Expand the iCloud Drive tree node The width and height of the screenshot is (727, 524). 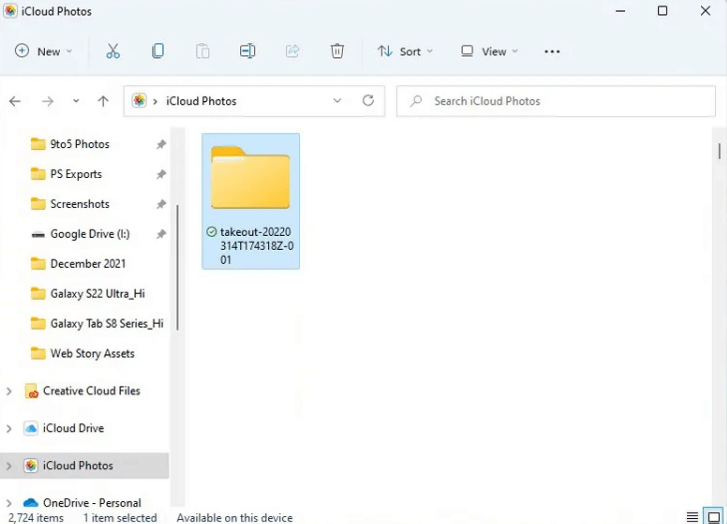[x=10, y=428]
